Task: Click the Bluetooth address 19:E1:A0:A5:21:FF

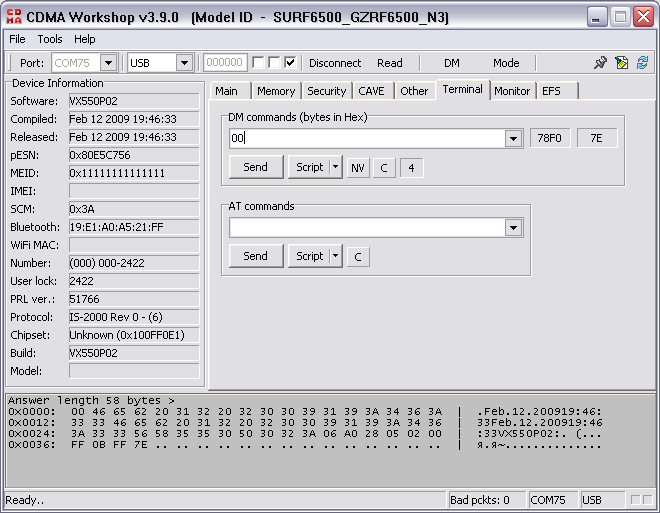Action: tap(134, 227)
